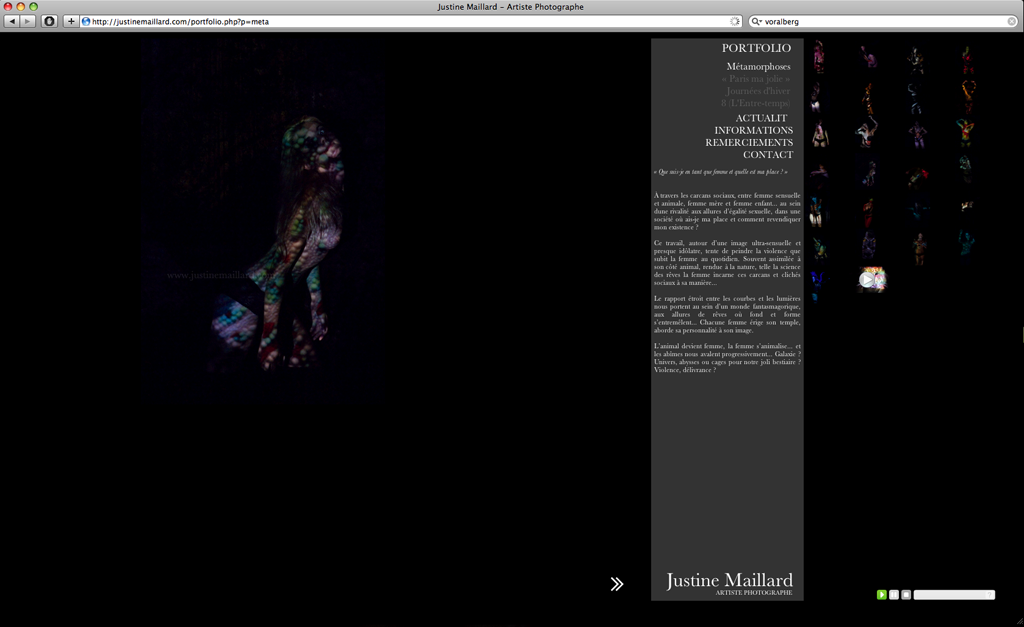Select the Métamorphoses portfolio series
1024x627 pixels.
pyautogui.click(x=758, y=67)
